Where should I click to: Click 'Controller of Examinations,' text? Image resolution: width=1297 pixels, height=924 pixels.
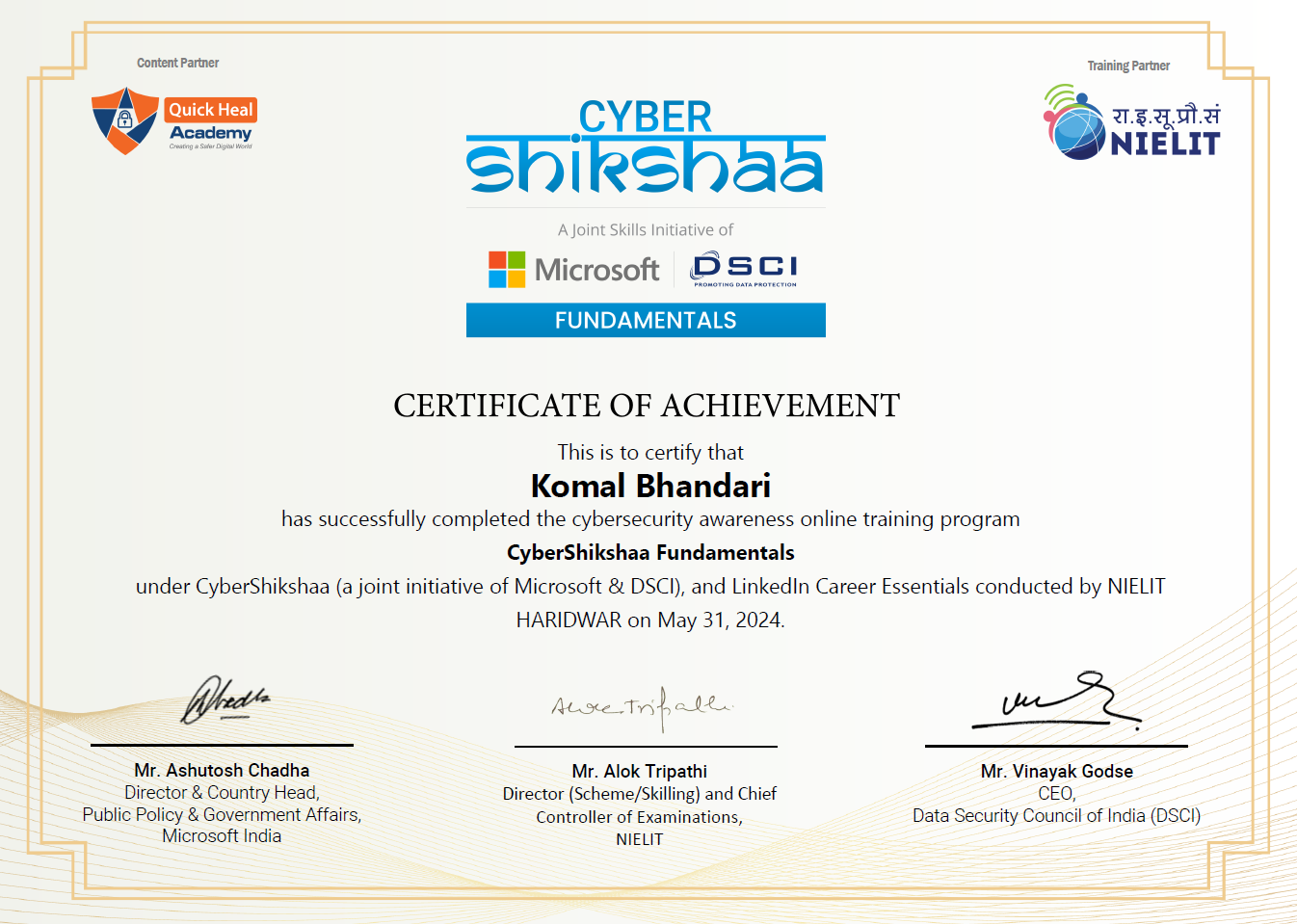[x=639, y=817]
